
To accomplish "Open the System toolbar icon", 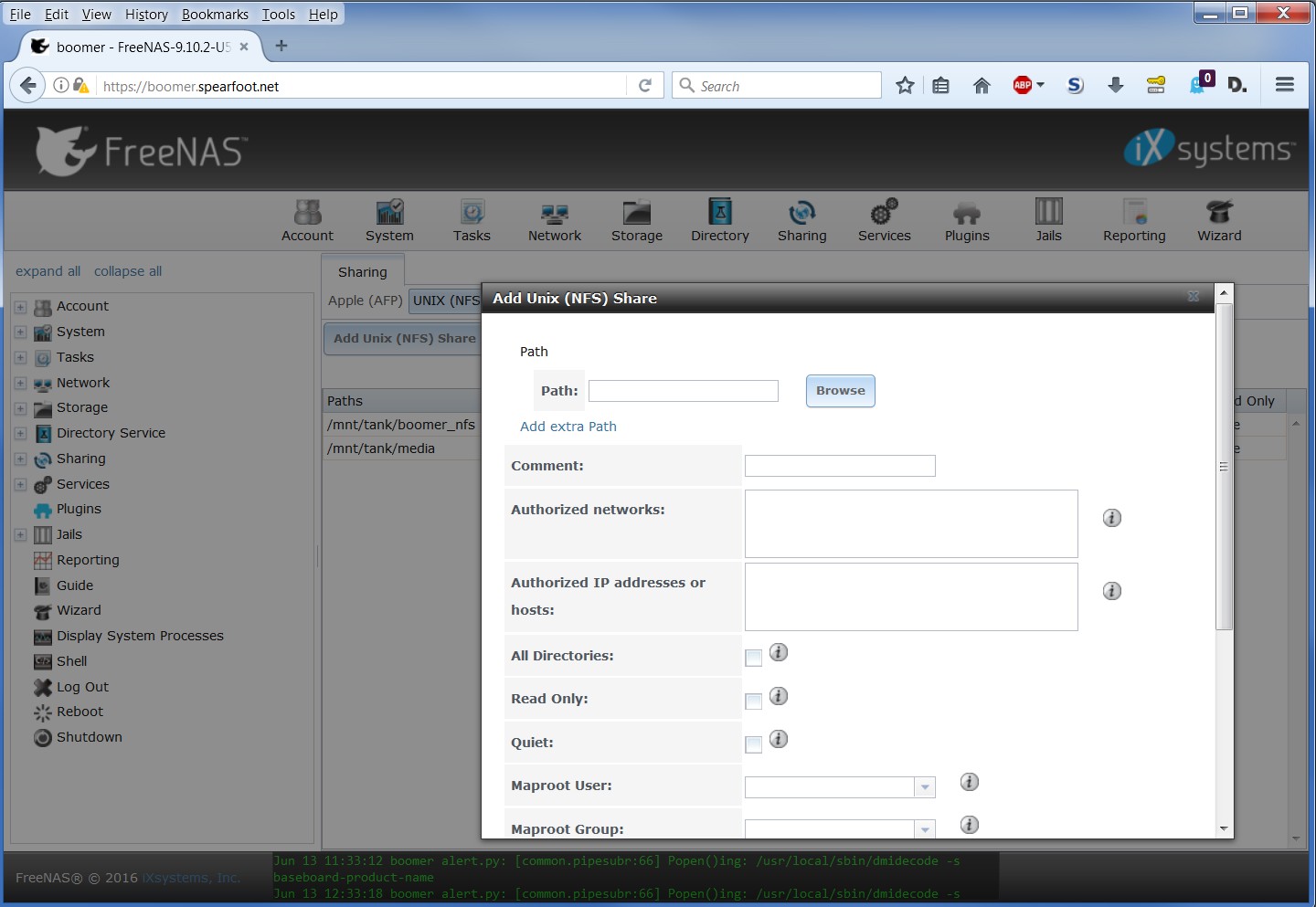I will [x=389, y=220].
